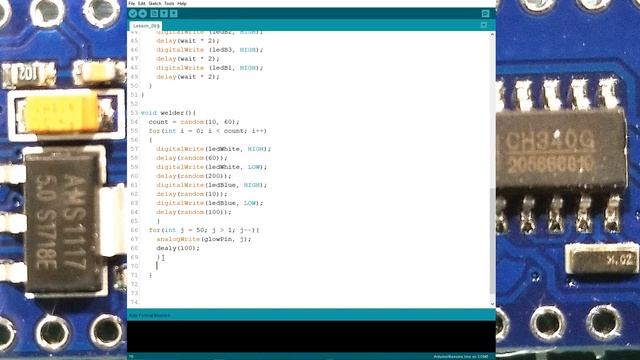This screenshot has width=640, height=360.
Task: Open the Serial Monitor icon
Action: tap(485, 13)
